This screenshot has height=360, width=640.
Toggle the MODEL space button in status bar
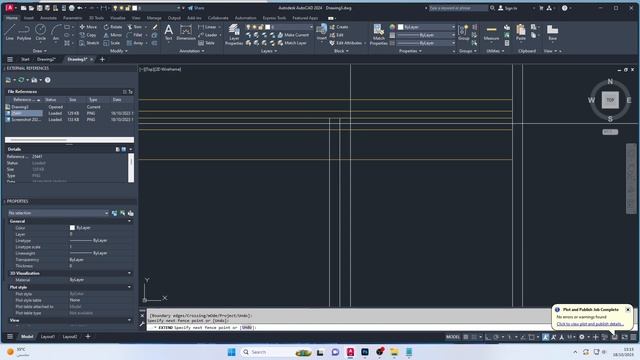[x=453, y=337]
